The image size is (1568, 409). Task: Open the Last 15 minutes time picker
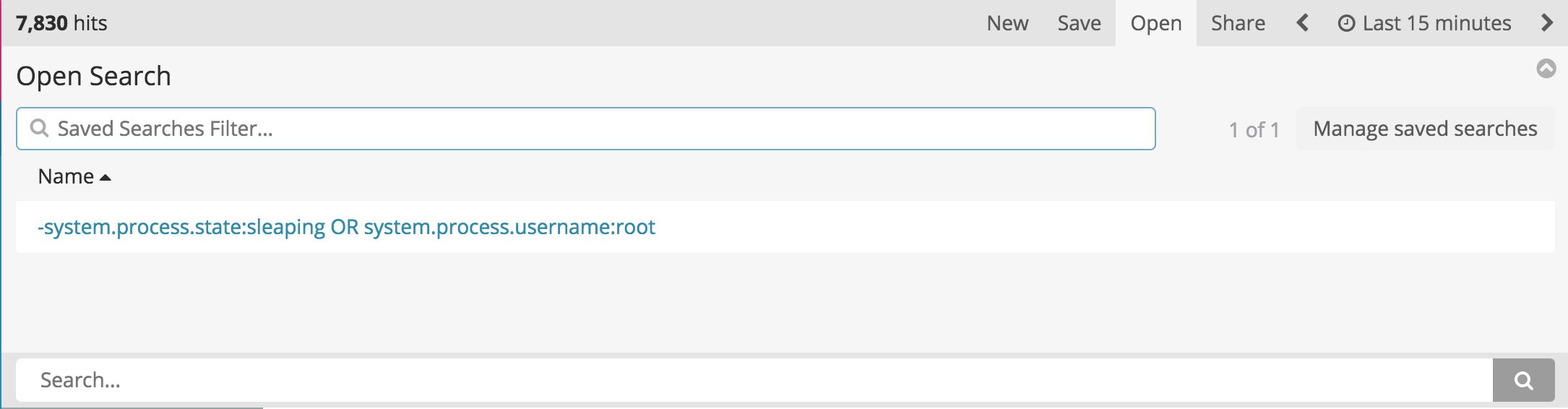1424,23
